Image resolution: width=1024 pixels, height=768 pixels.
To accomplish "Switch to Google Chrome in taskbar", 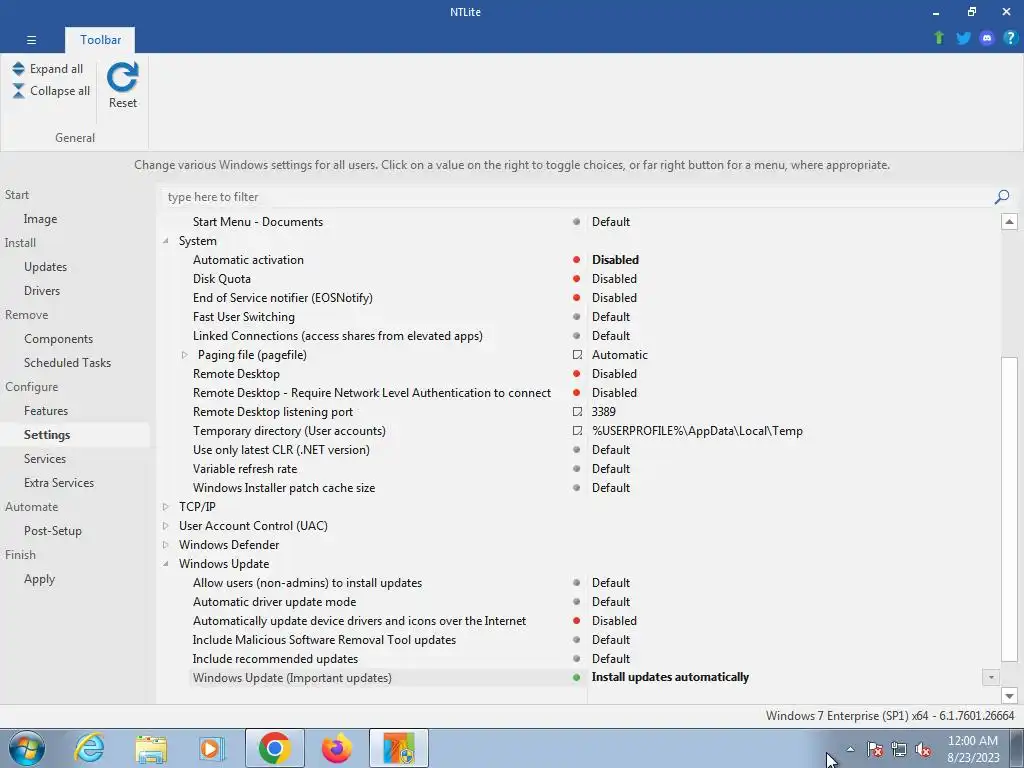I will click(274, 748).
